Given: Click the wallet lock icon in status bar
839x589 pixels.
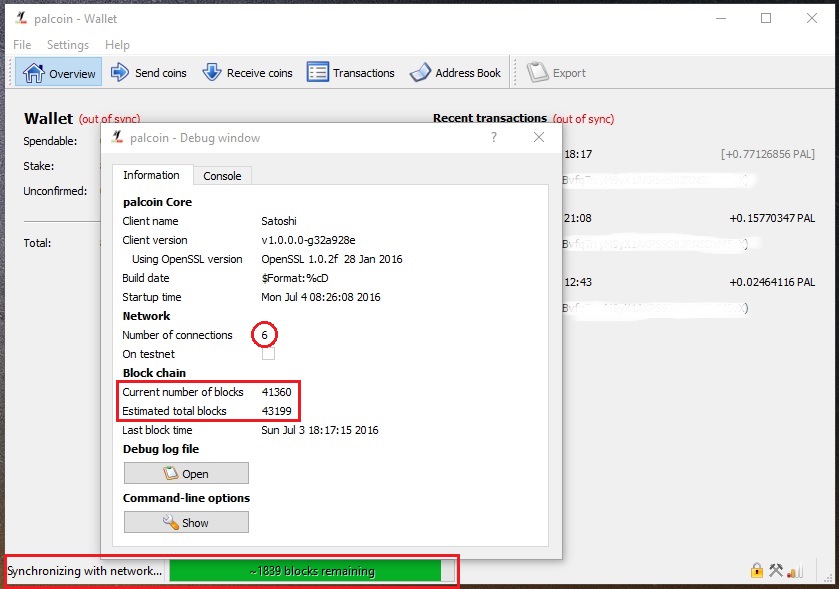Looking at the screenshot, I should point(757,571).
